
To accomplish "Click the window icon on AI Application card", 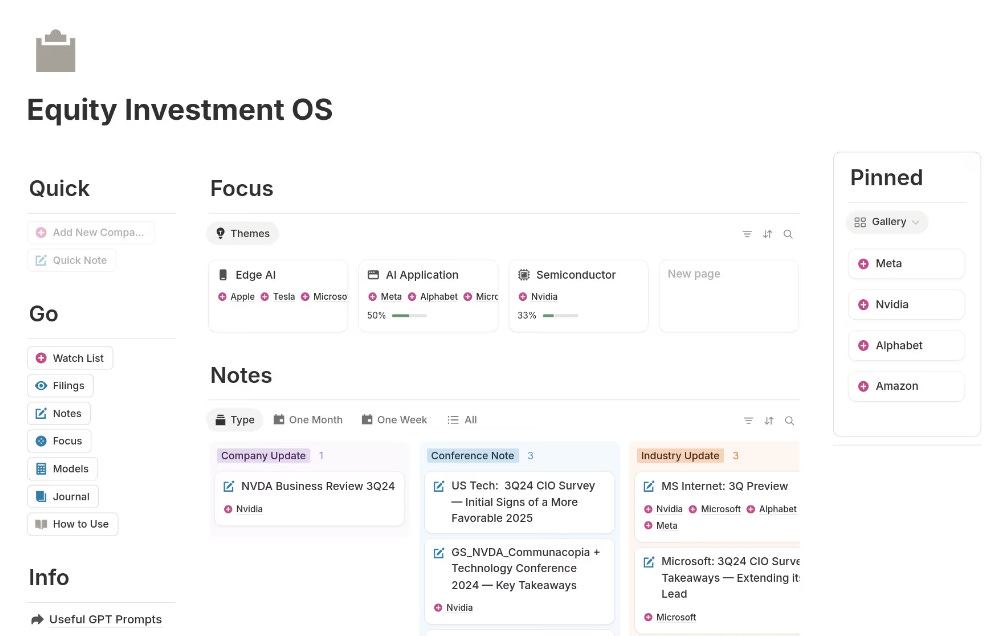I will pos(374,275).
